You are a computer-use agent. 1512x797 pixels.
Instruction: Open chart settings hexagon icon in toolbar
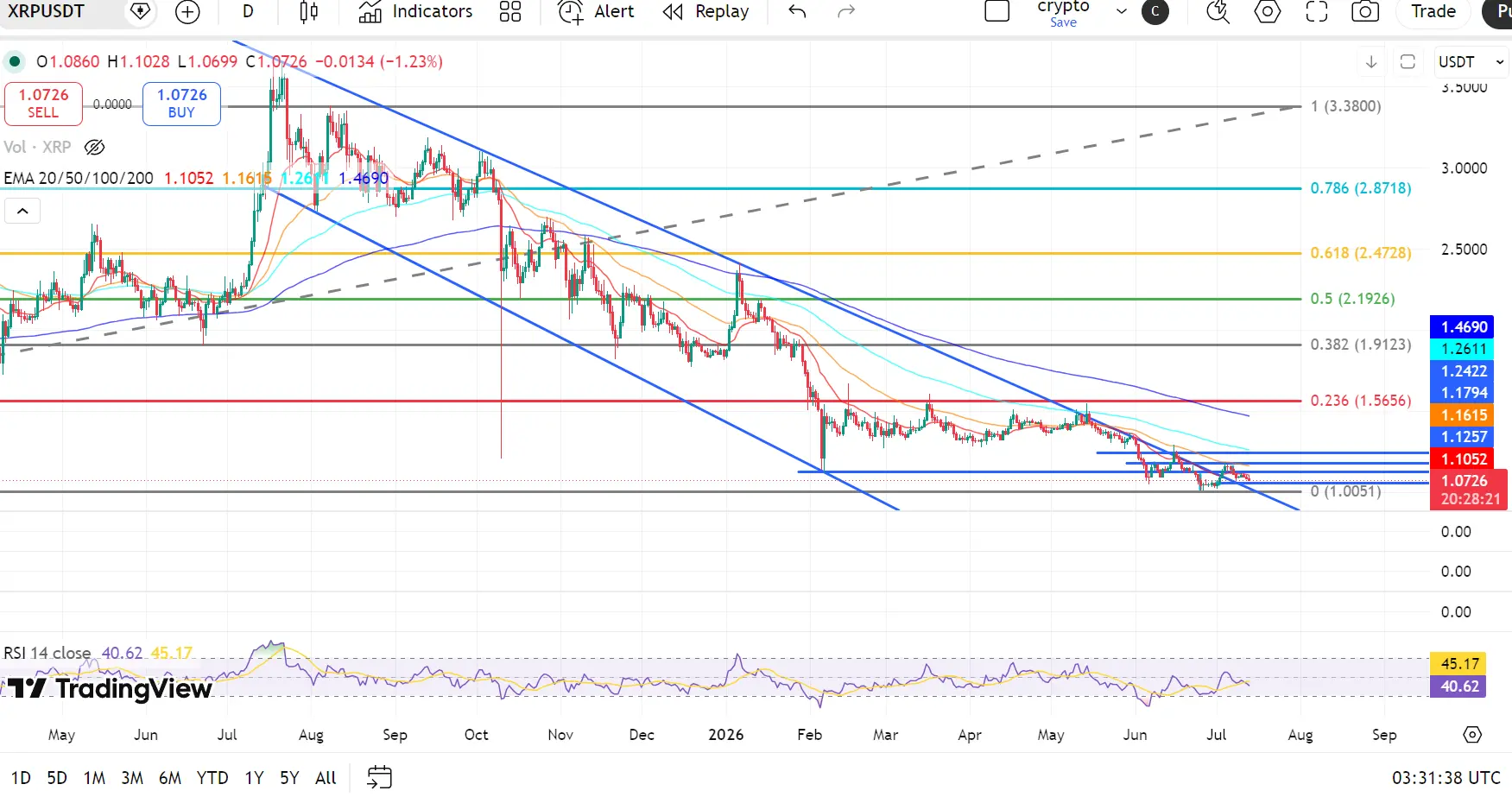(1267, 11)
